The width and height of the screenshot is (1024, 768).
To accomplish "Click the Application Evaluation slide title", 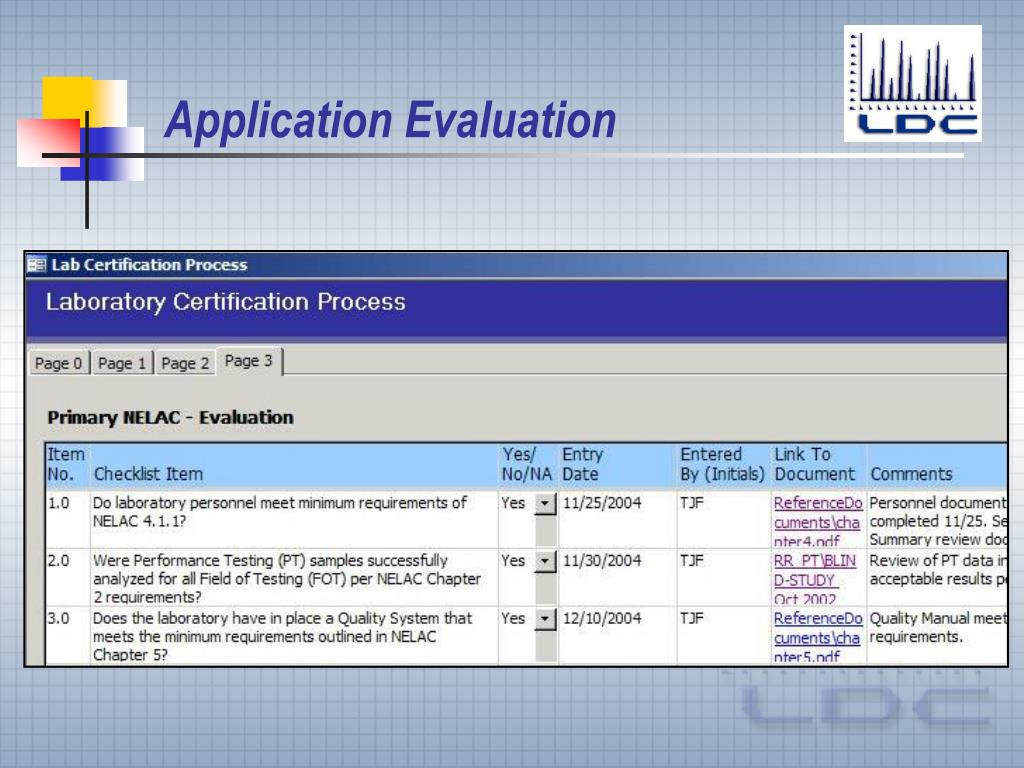I will pyautogui.click(x=390, y=121).
